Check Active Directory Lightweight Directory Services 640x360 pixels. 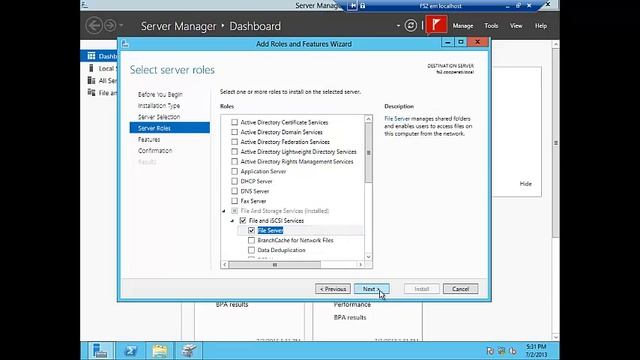click(234, 151)
